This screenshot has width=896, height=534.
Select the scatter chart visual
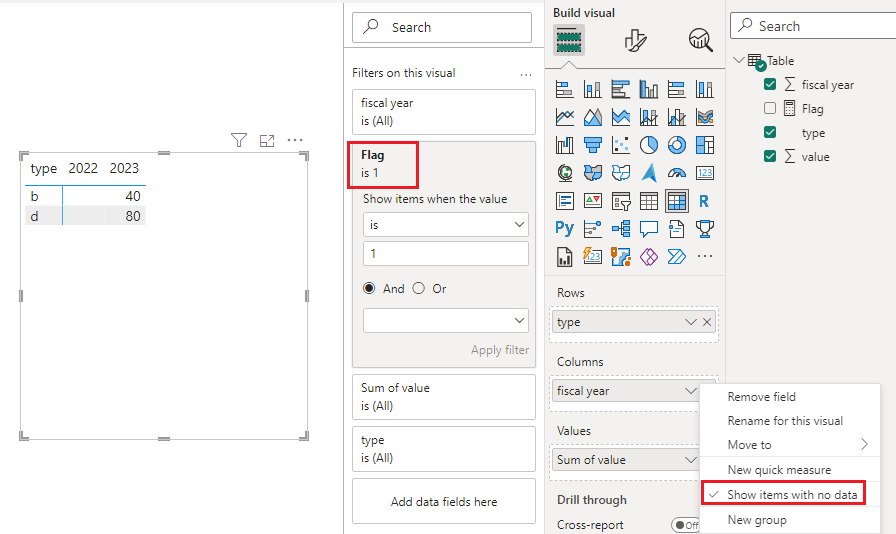(x=621, y=145)
